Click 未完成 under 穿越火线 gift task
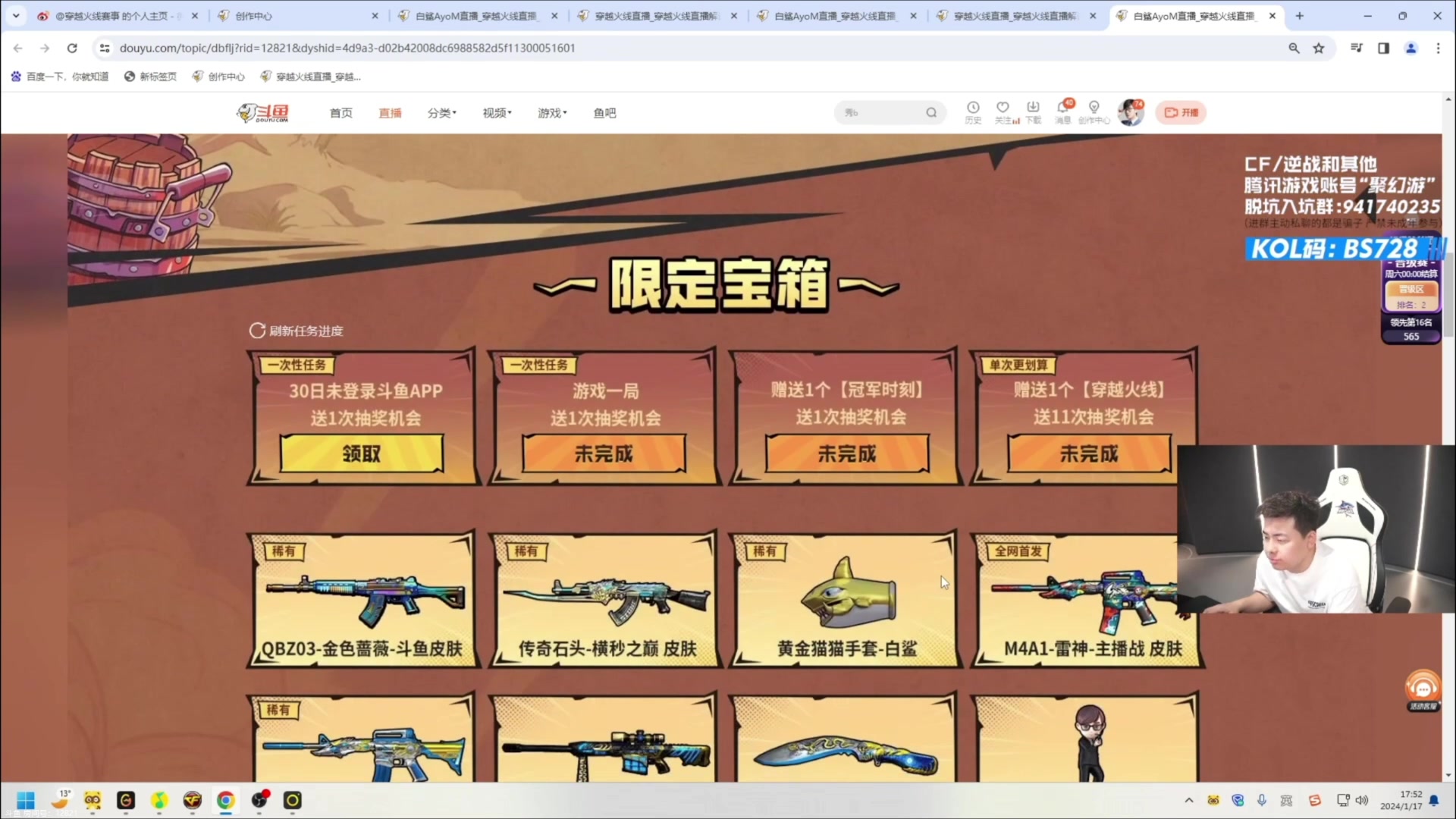Image resolution: width=1456 pixels, height=819 pixels. coord(1089,453)
